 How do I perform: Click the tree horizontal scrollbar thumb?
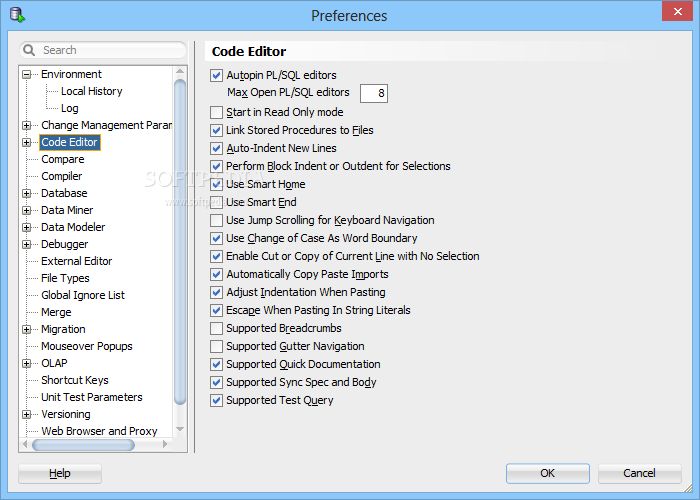[83, 445]
